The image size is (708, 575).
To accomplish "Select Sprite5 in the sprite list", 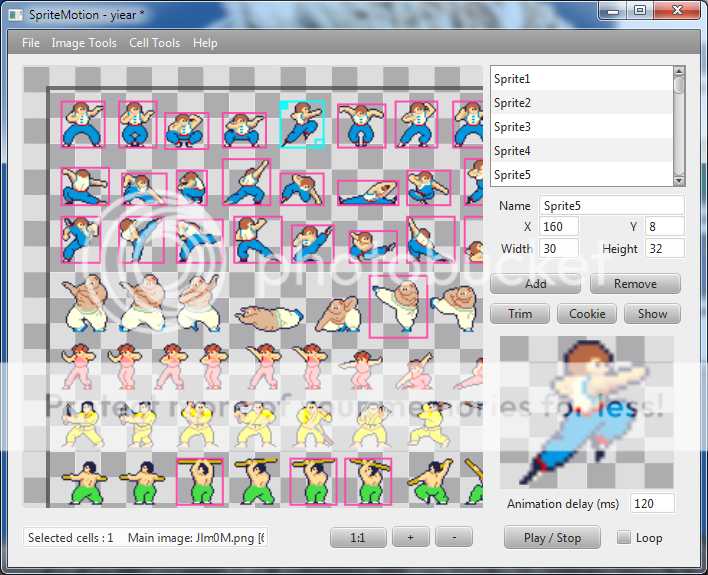I will point(582,174).
